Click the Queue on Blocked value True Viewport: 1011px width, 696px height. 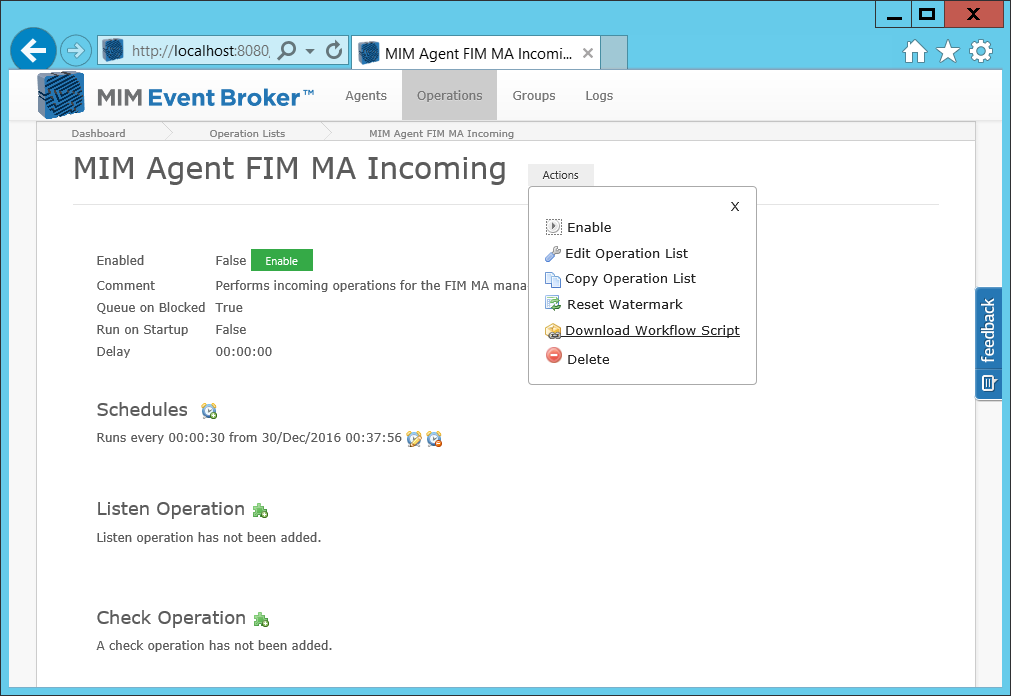pyautogui.click(x=229, y=308)
